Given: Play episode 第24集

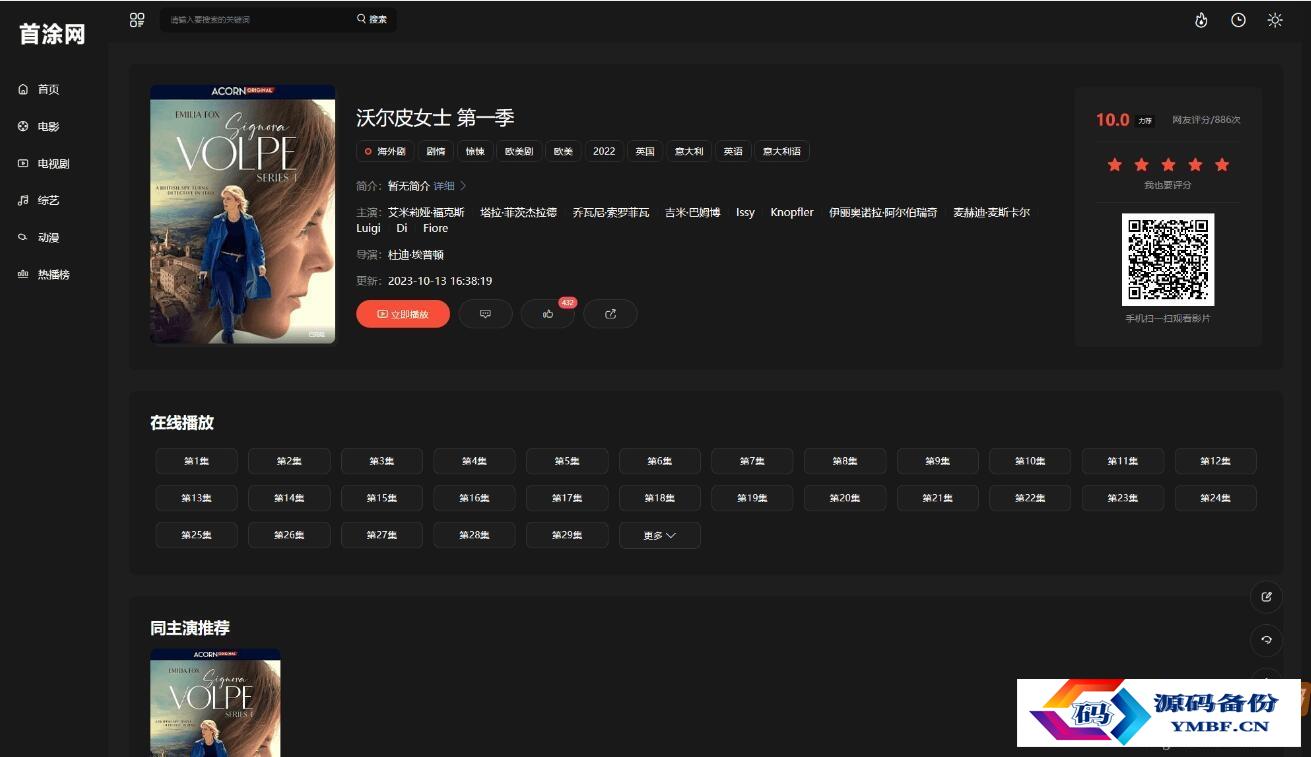Looking at the screenshot, I should [1216, 498].
